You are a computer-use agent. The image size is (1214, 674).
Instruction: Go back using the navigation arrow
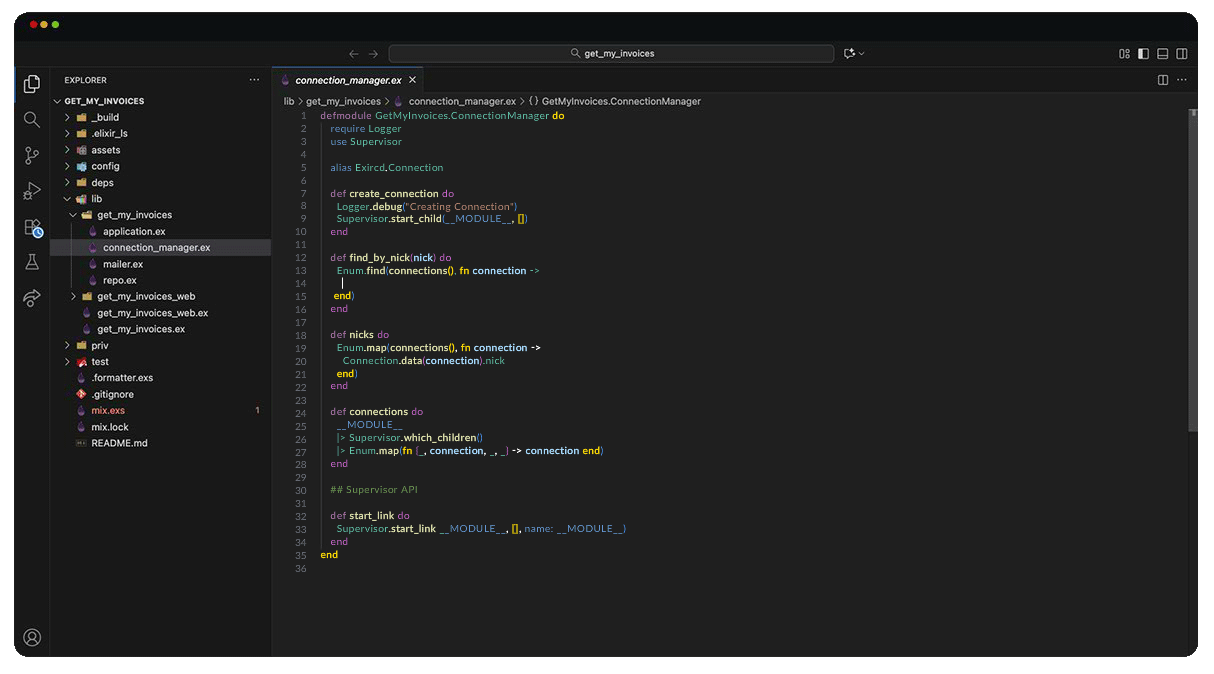point(353,53)
